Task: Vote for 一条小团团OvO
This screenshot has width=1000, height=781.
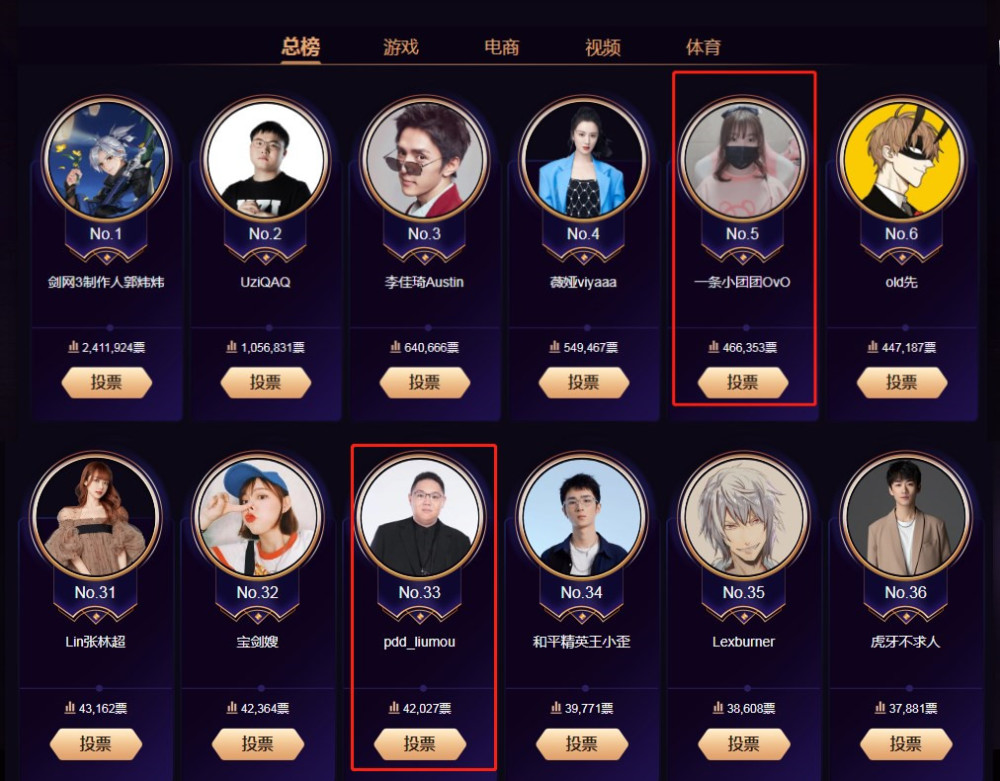Action: 743,383
